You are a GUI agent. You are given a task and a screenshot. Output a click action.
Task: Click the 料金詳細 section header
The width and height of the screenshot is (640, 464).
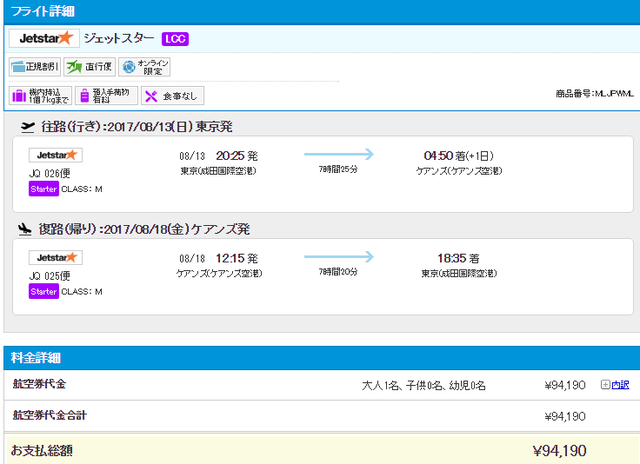322,358
